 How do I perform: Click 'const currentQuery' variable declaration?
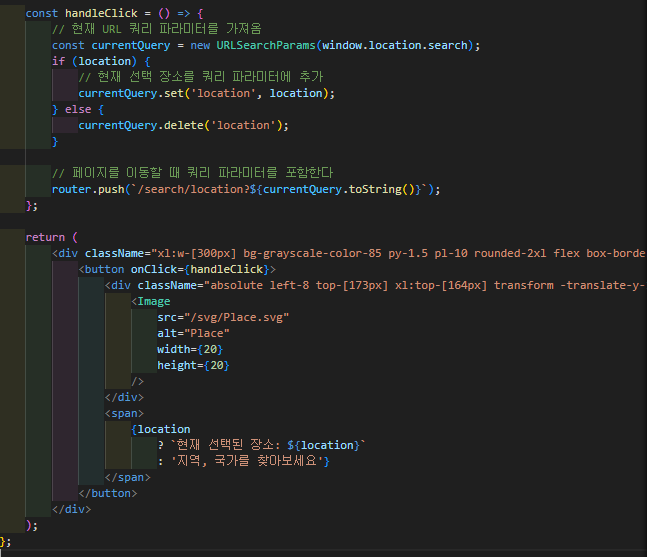(111, 45)
